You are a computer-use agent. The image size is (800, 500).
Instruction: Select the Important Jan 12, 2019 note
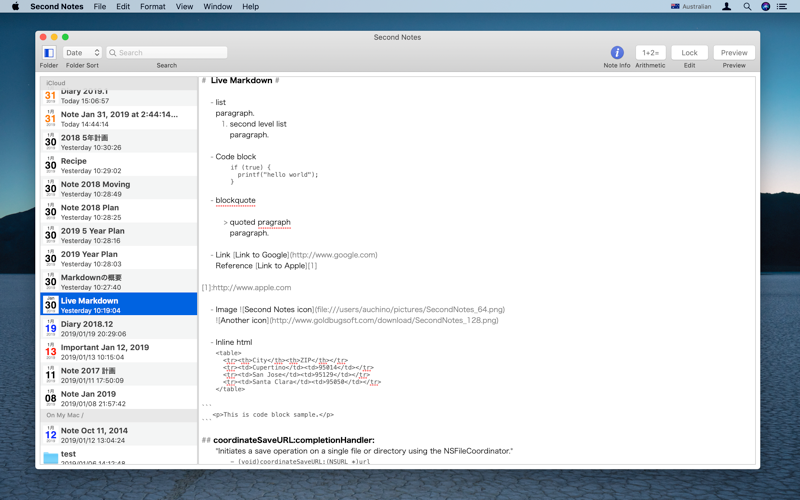coord(119,352)
